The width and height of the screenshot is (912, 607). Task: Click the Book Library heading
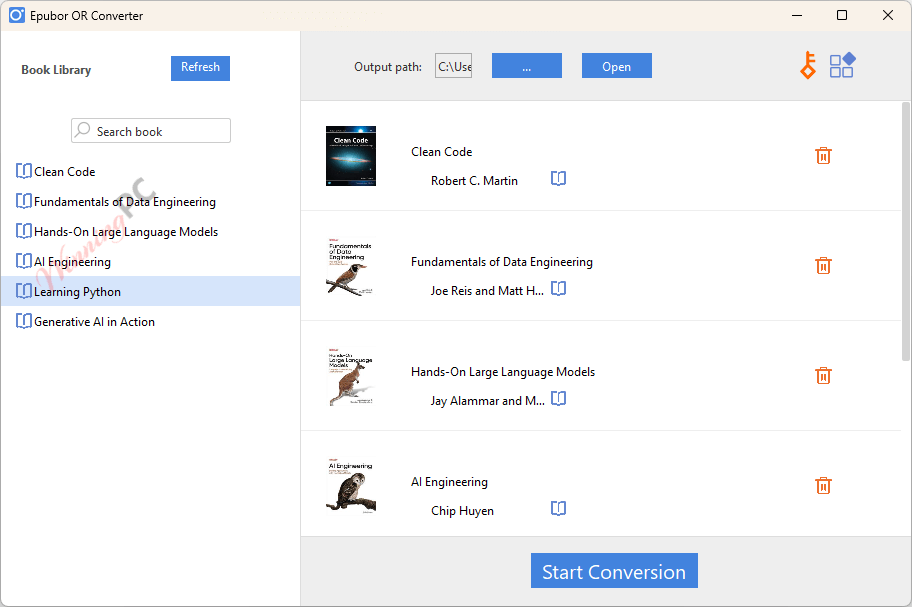[x=56, y=70]
